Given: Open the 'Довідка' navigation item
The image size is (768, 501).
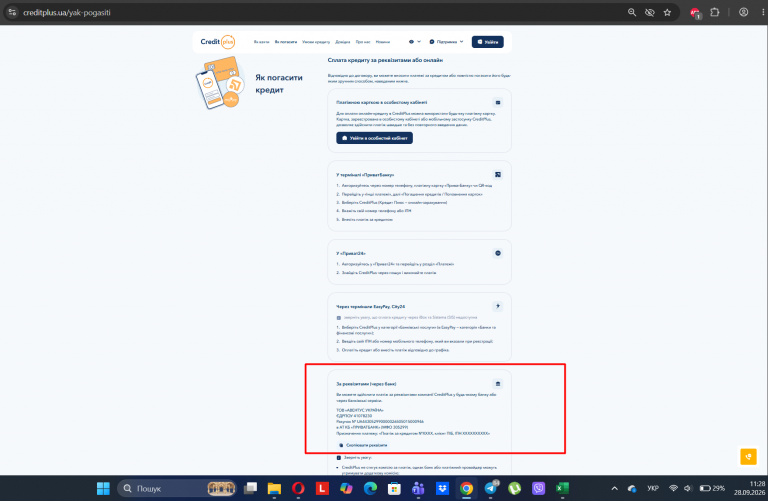Looking at the screenshot, I should tap(342, 42).
